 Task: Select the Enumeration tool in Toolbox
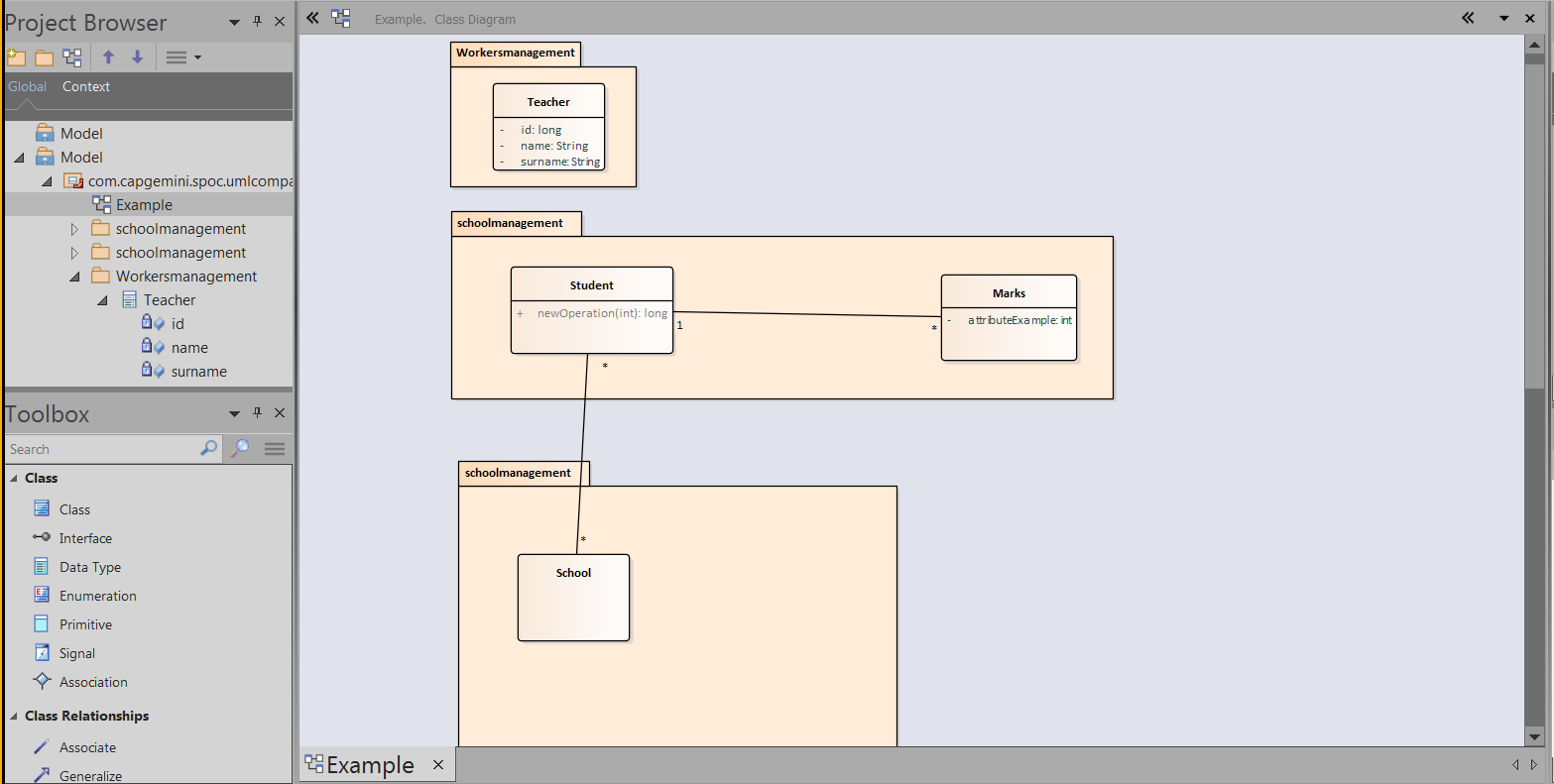coord(97,596)
